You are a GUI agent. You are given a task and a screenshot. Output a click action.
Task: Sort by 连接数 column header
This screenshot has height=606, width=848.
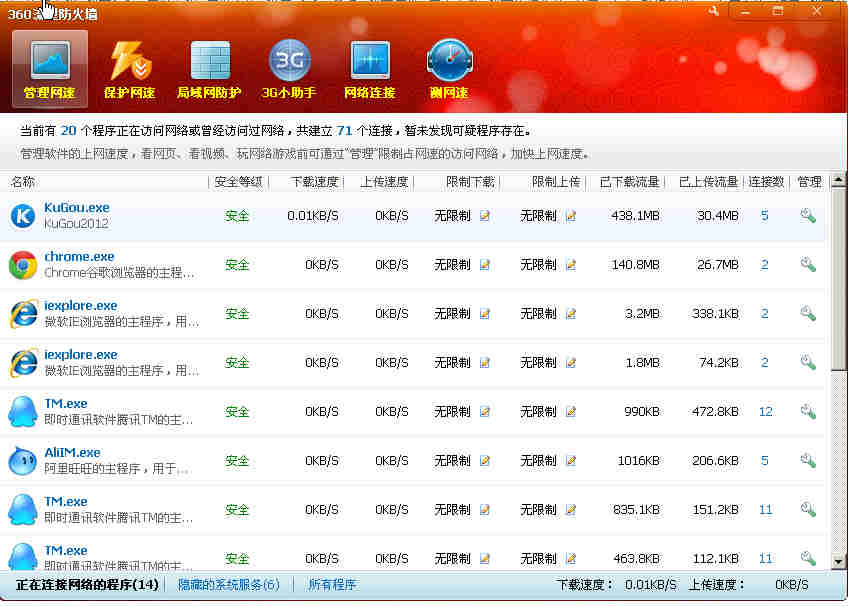tap(766, 182)
